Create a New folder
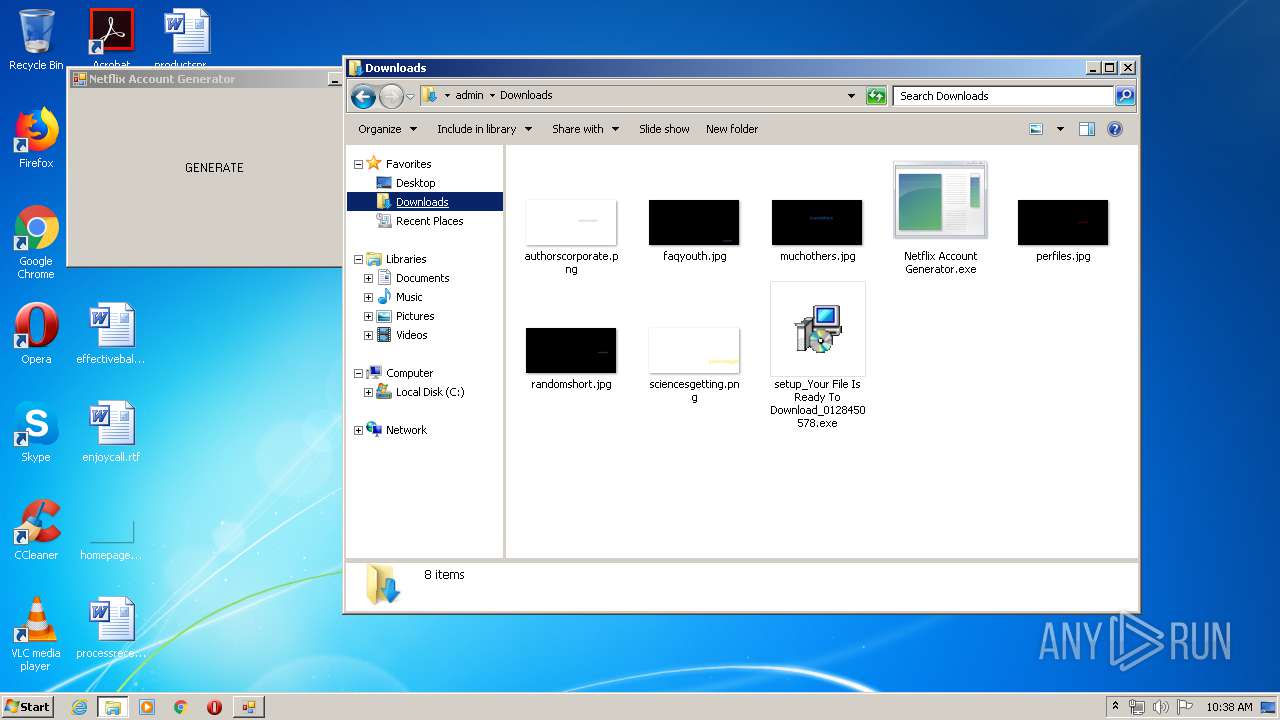 click(x=732, y=129)
